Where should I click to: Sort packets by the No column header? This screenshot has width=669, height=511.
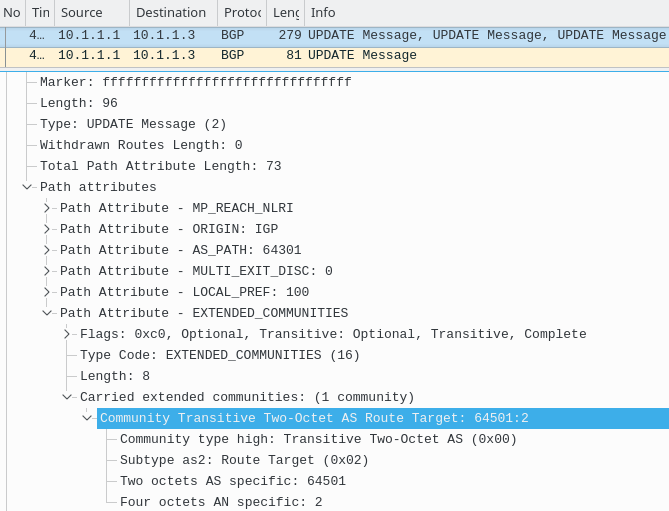[x=12, y=13]
